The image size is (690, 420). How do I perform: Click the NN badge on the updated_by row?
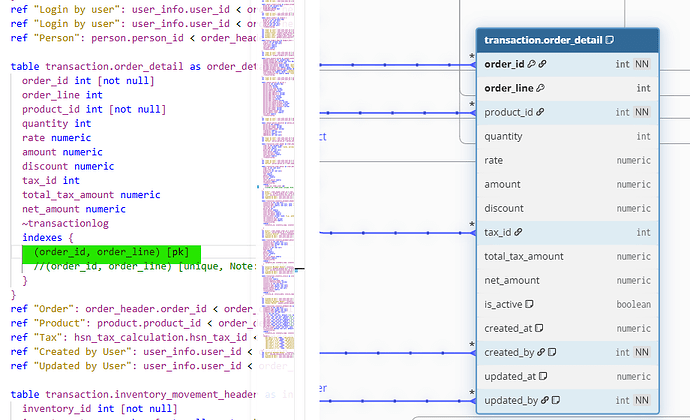pyautogui.click(x=642, y=400)
